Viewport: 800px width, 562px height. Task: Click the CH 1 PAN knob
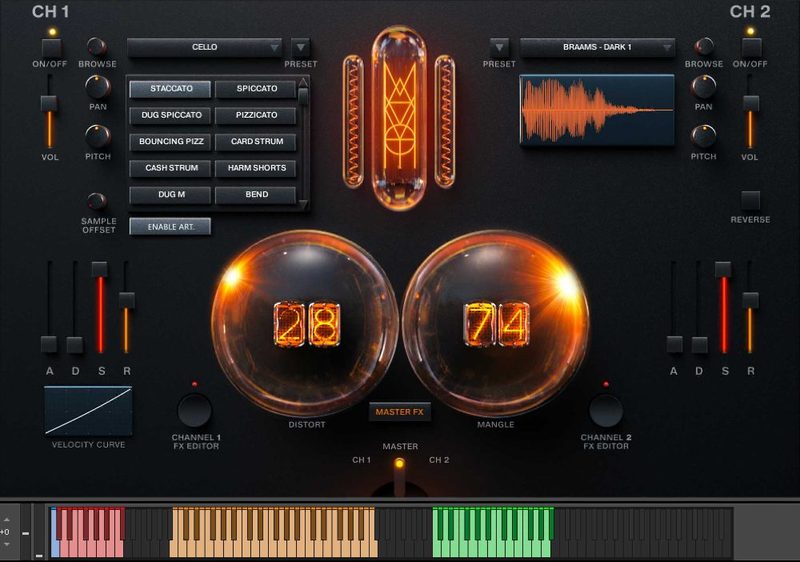pos(97,88)
